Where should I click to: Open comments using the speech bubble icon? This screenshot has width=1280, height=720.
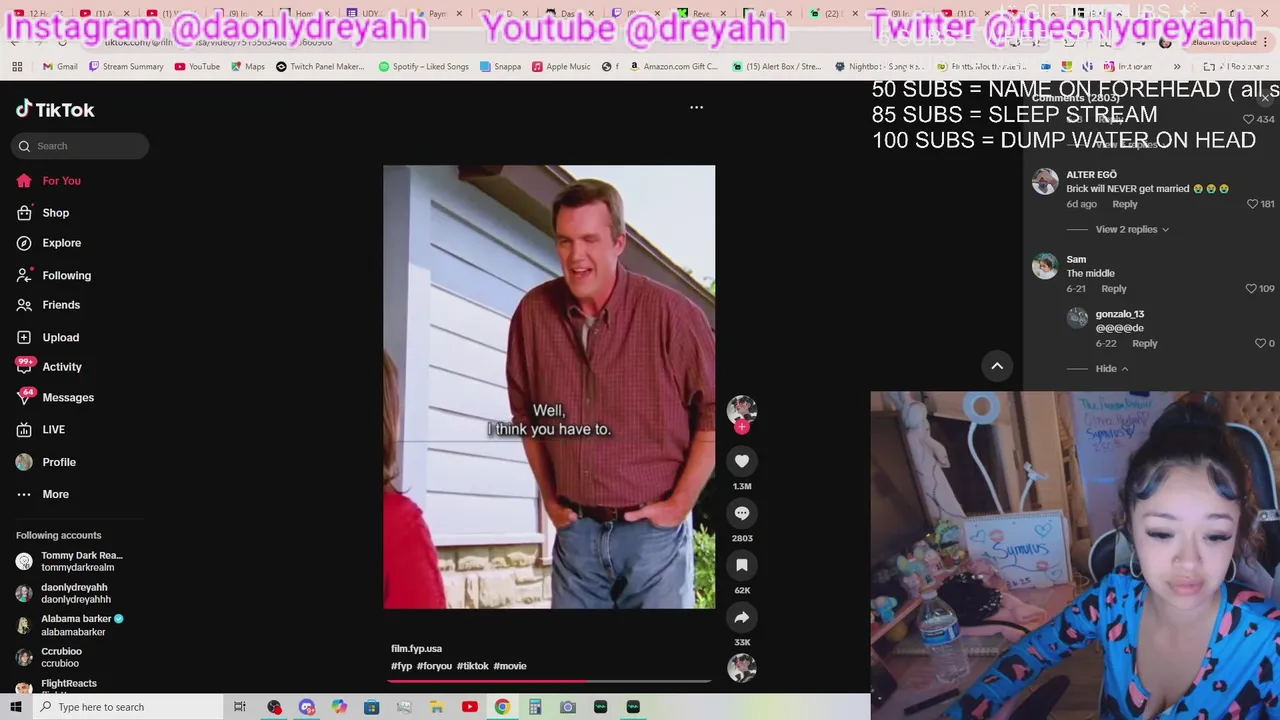742,513
